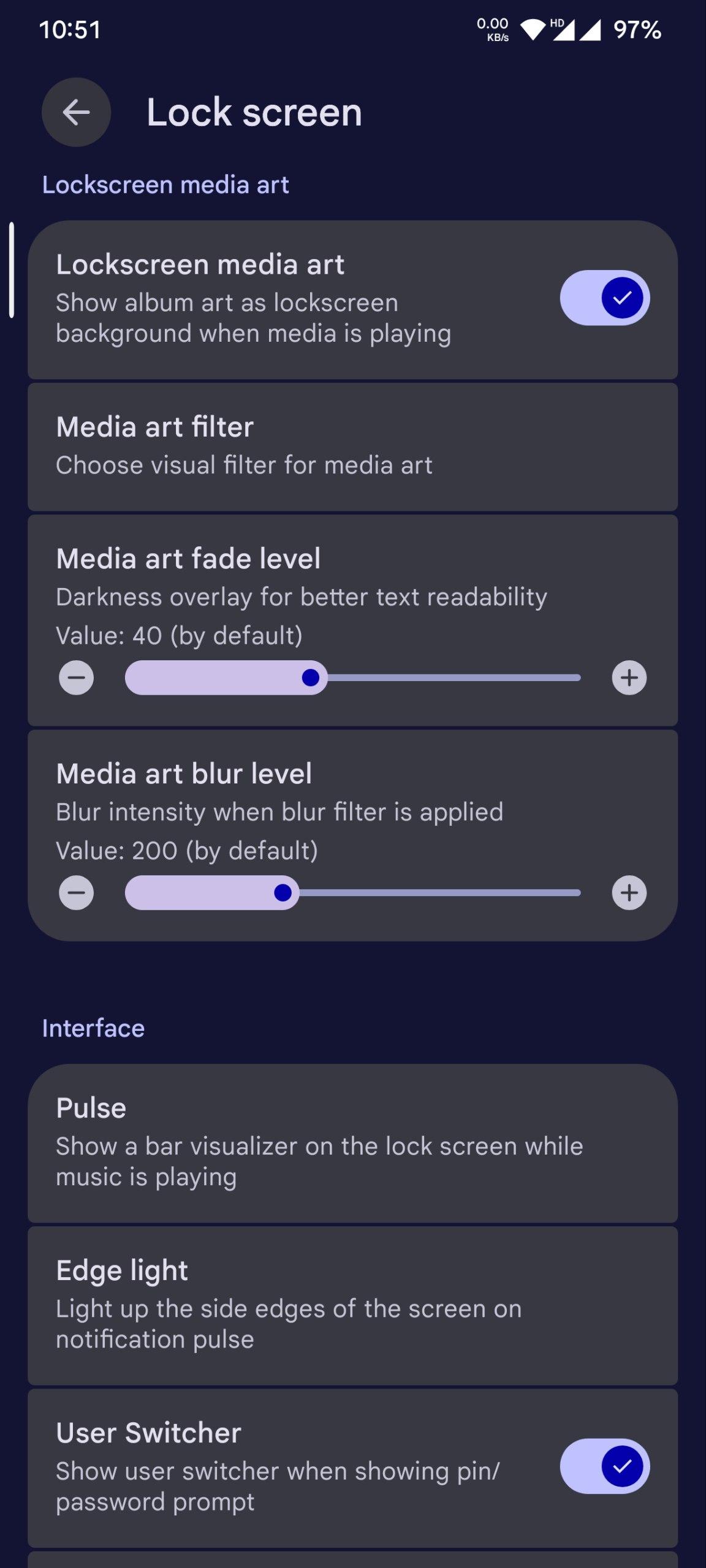Tap the Interface section header
706x1568 pixels.
93,1028
